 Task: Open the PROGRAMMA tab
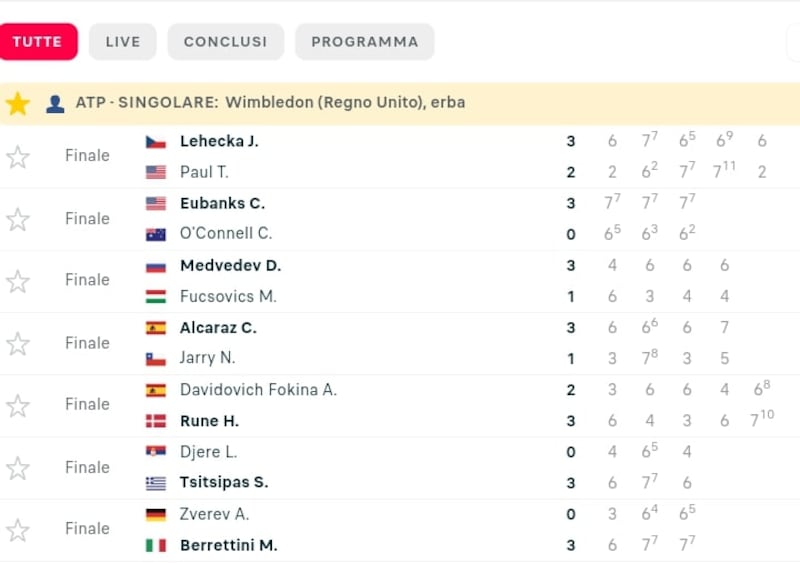[365, 42]
